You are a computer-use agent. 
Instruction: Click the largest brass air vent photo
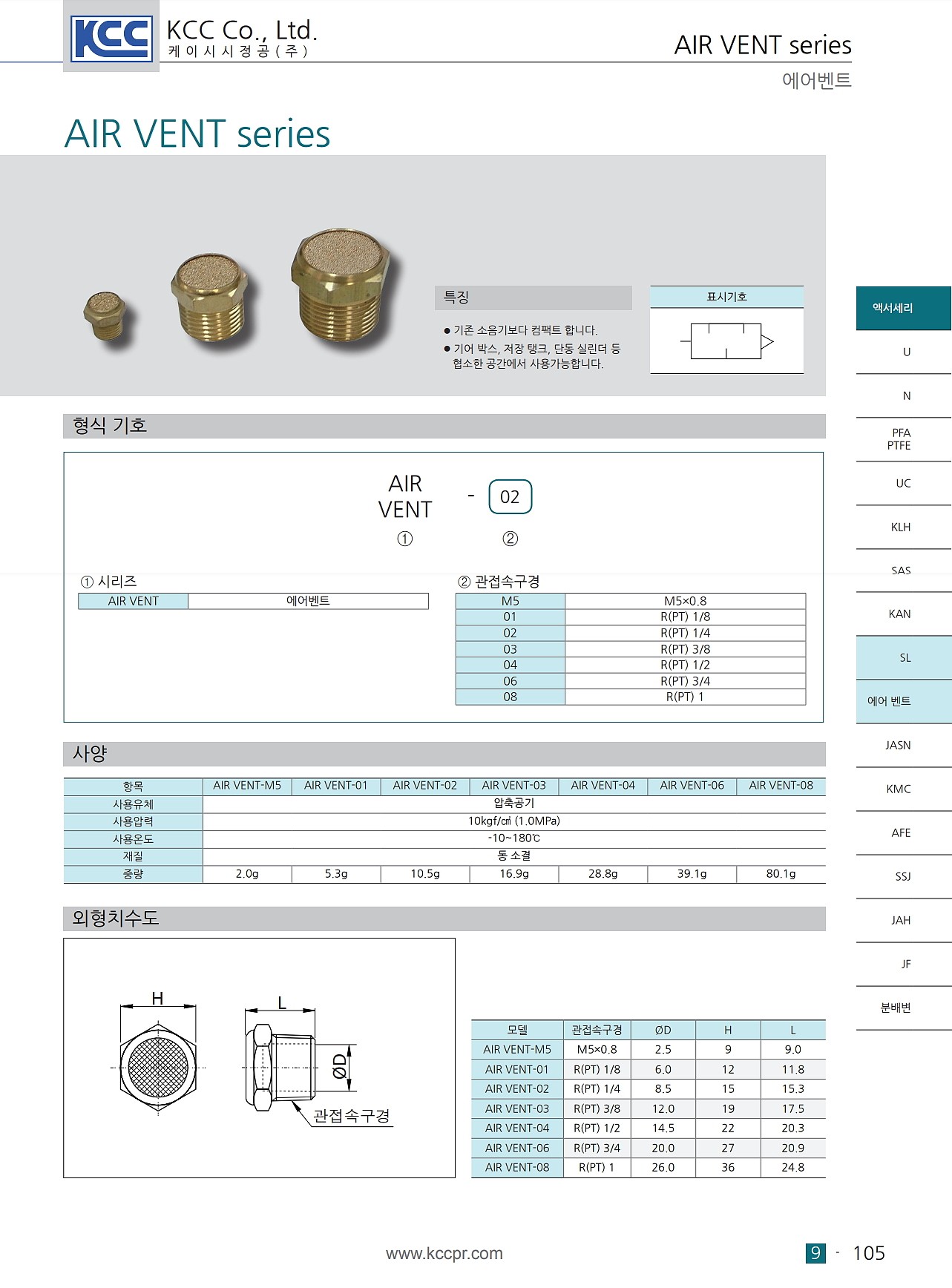click(x=341, y=286)
